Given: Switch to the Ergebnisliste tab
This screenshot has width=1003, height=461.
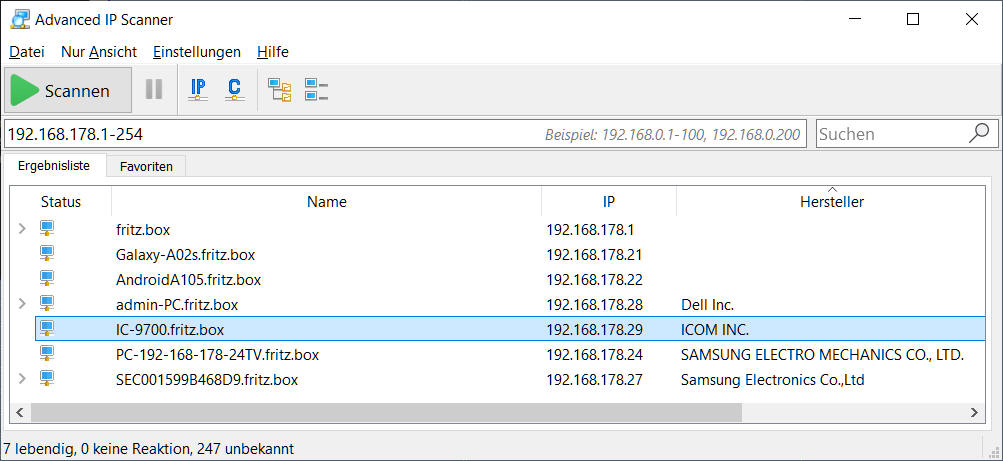Looking at the screenshot, I should tap(54, 166).
